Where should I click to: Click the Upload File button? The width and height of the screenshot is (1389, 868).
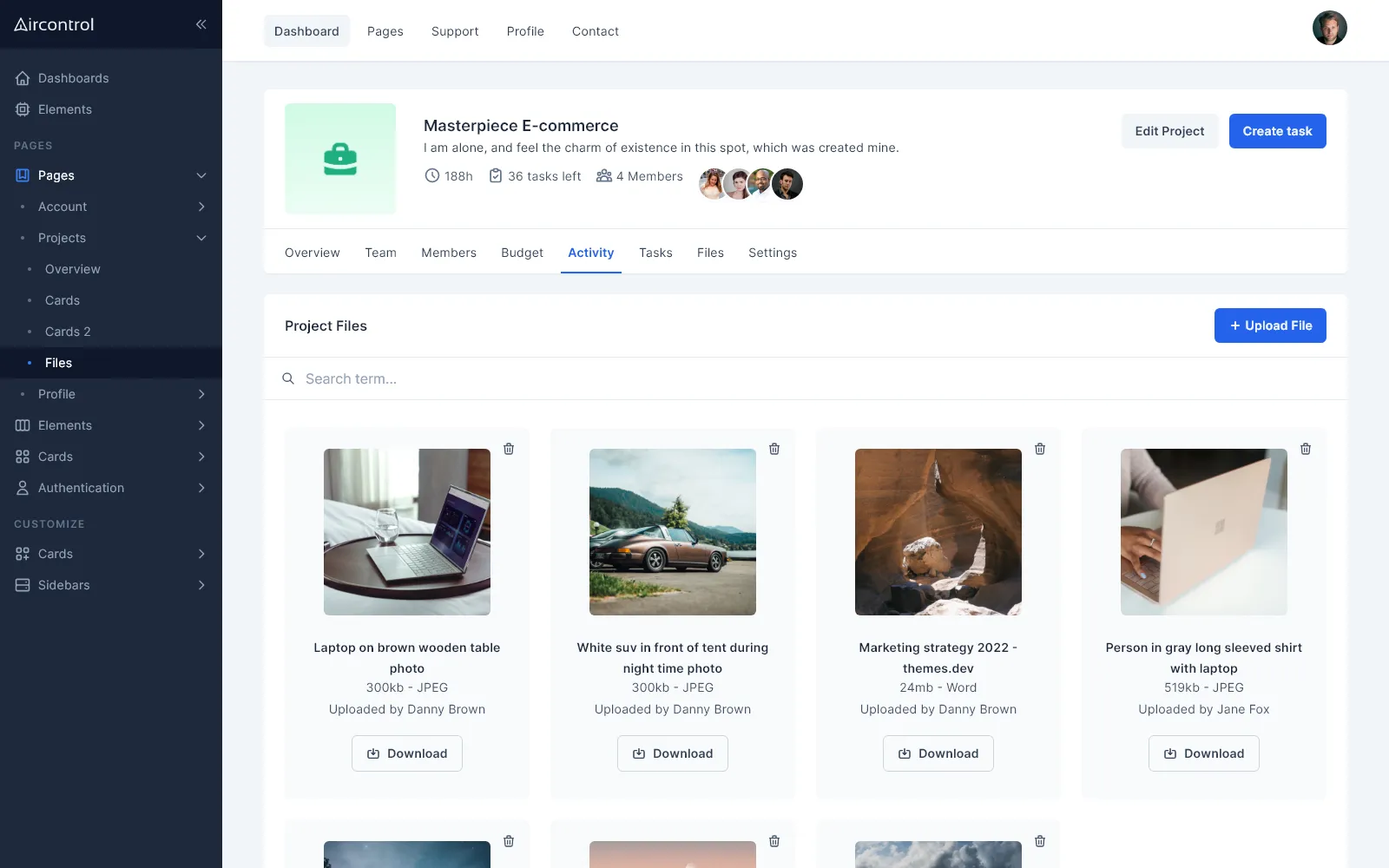point(1270,325)
